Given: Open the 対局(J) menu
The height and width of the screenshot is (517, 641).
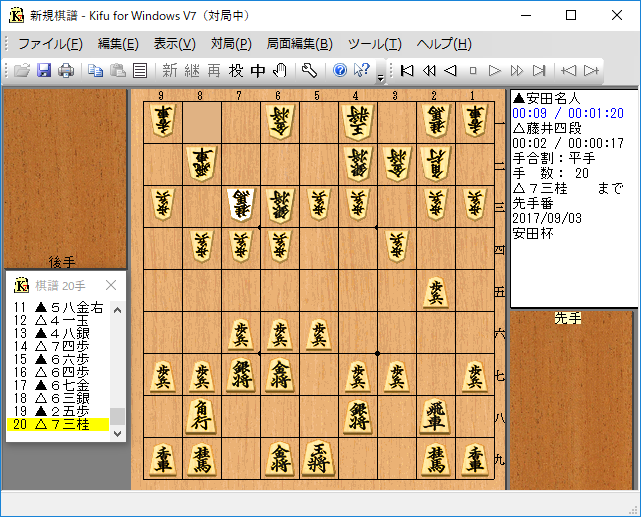Looking at the screenshot, I should coord(231,44).
